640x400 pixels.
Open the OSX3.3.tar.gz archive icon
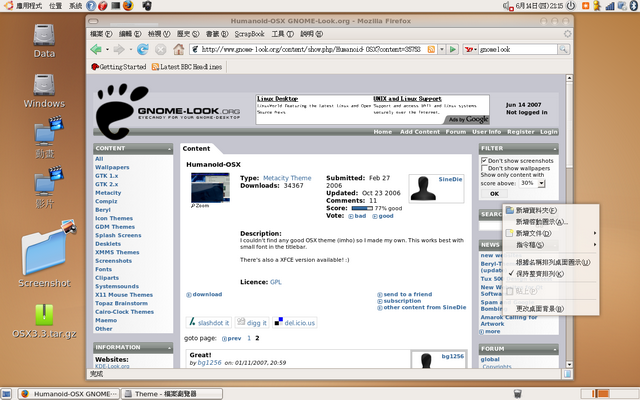click(44, 322)
